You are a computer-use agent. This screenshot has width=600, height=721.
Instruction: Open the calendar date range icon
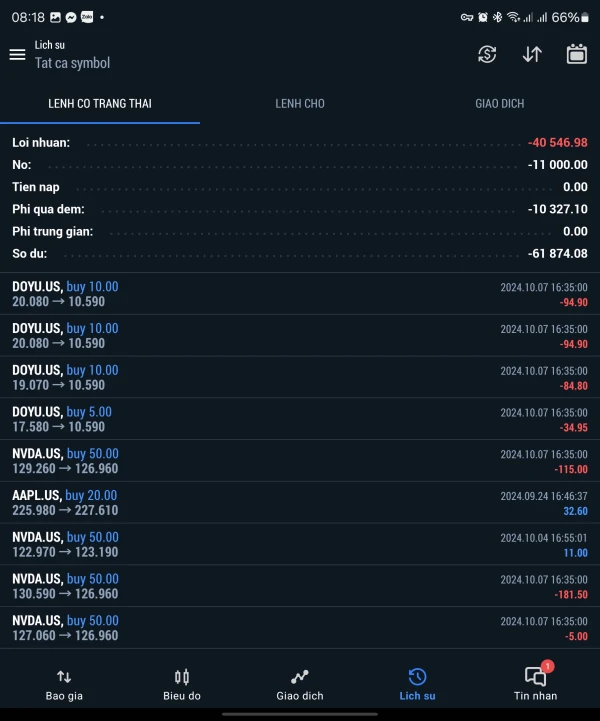point(577,54)
